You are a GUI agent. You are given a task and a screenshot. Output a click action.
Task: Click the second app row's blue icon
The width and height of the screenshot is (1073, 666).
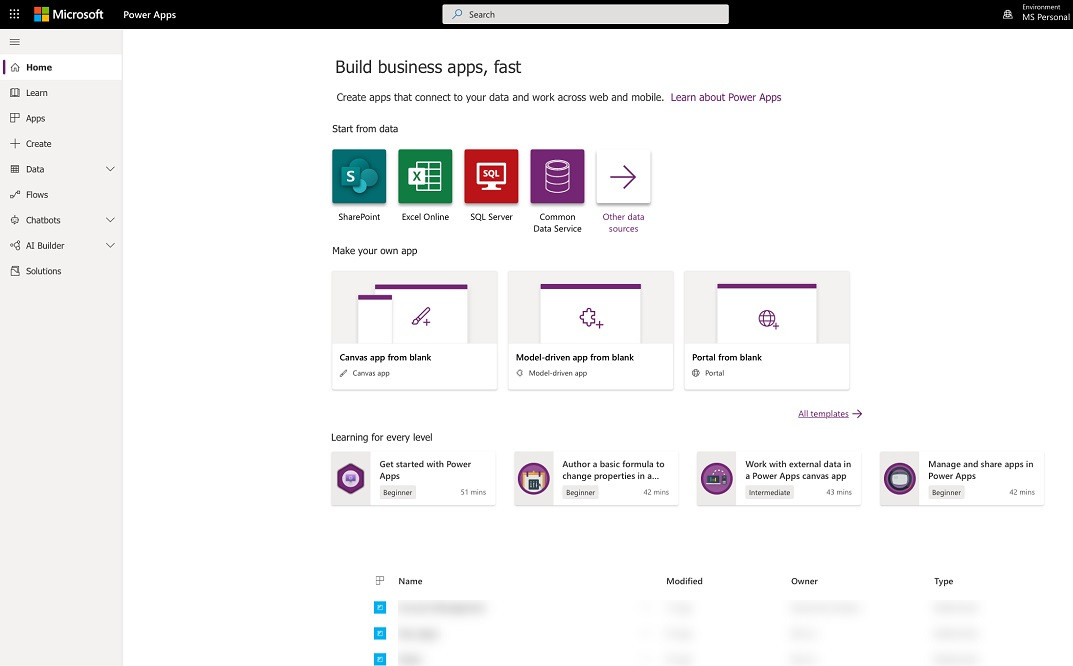point(380,633)
